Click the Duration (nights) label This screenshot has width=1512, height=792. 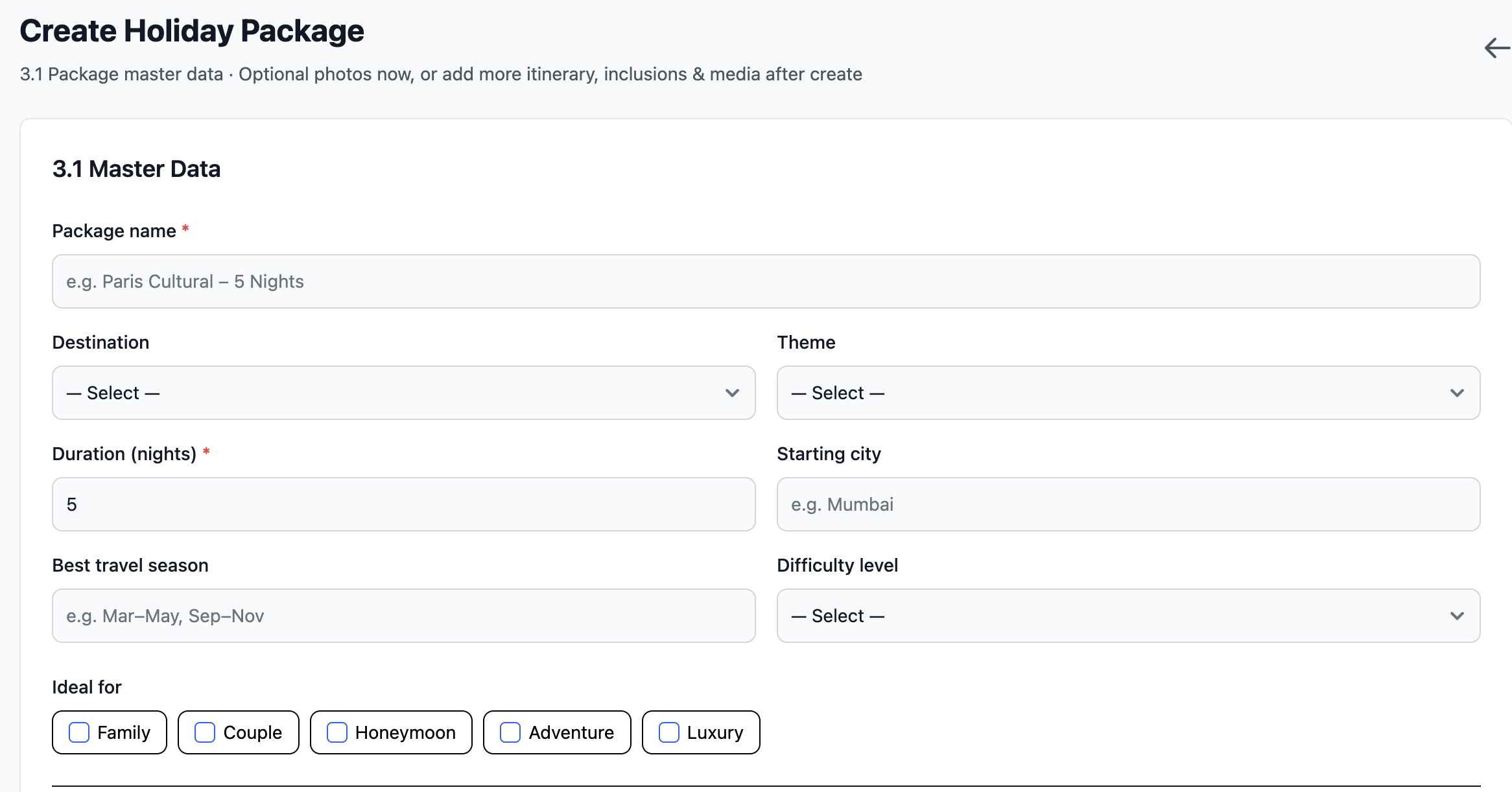124,454
